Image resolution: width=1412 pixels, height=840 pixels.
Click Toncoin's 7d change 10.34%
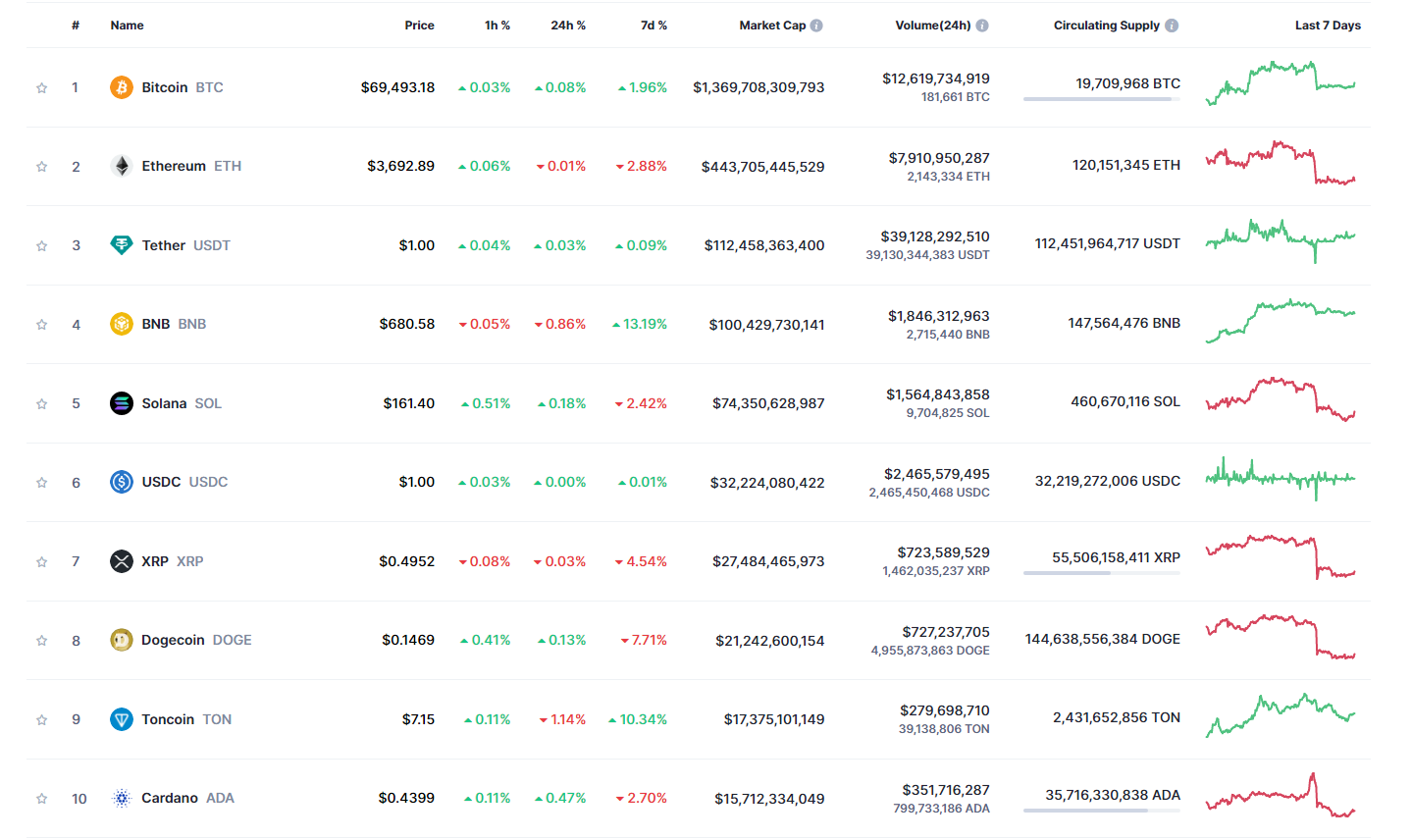pyautogui.click(x=638, y=719)
